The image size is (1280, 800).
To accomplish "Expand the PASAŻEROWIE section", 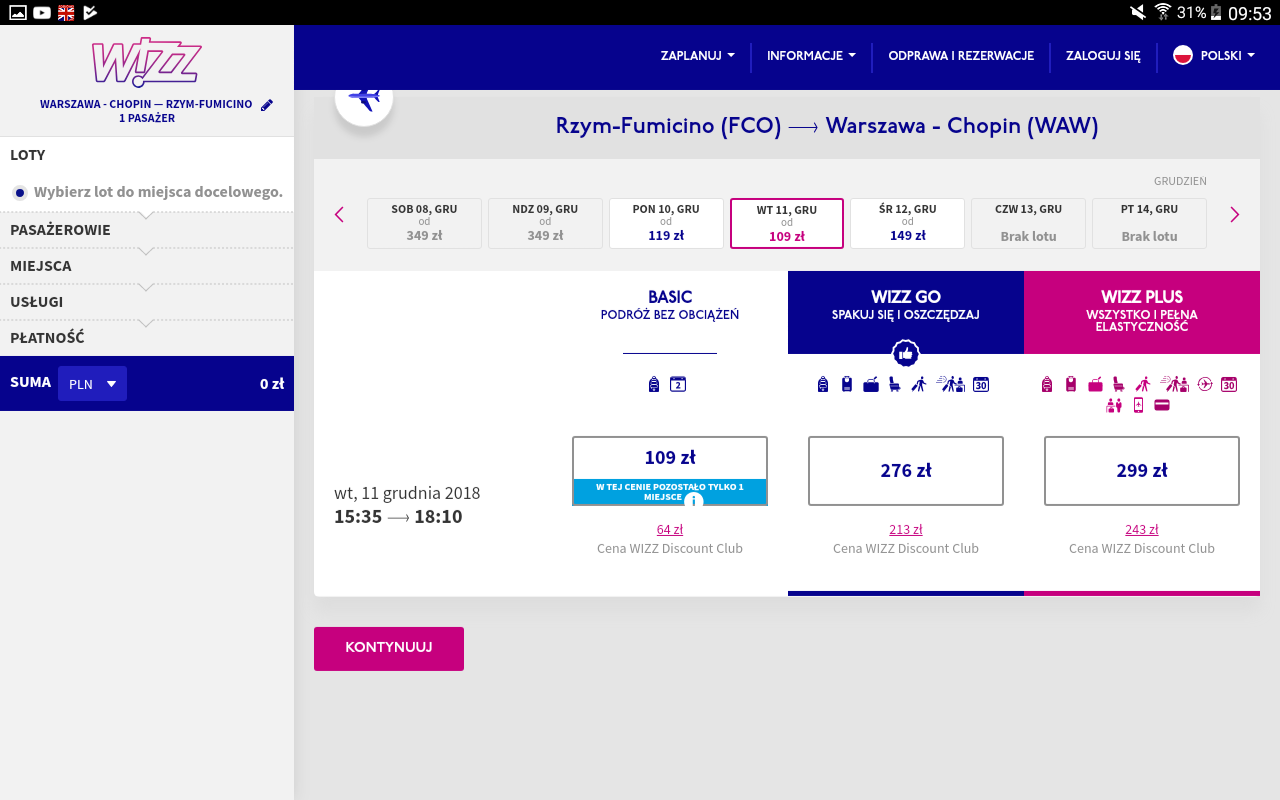I will 147,230.
